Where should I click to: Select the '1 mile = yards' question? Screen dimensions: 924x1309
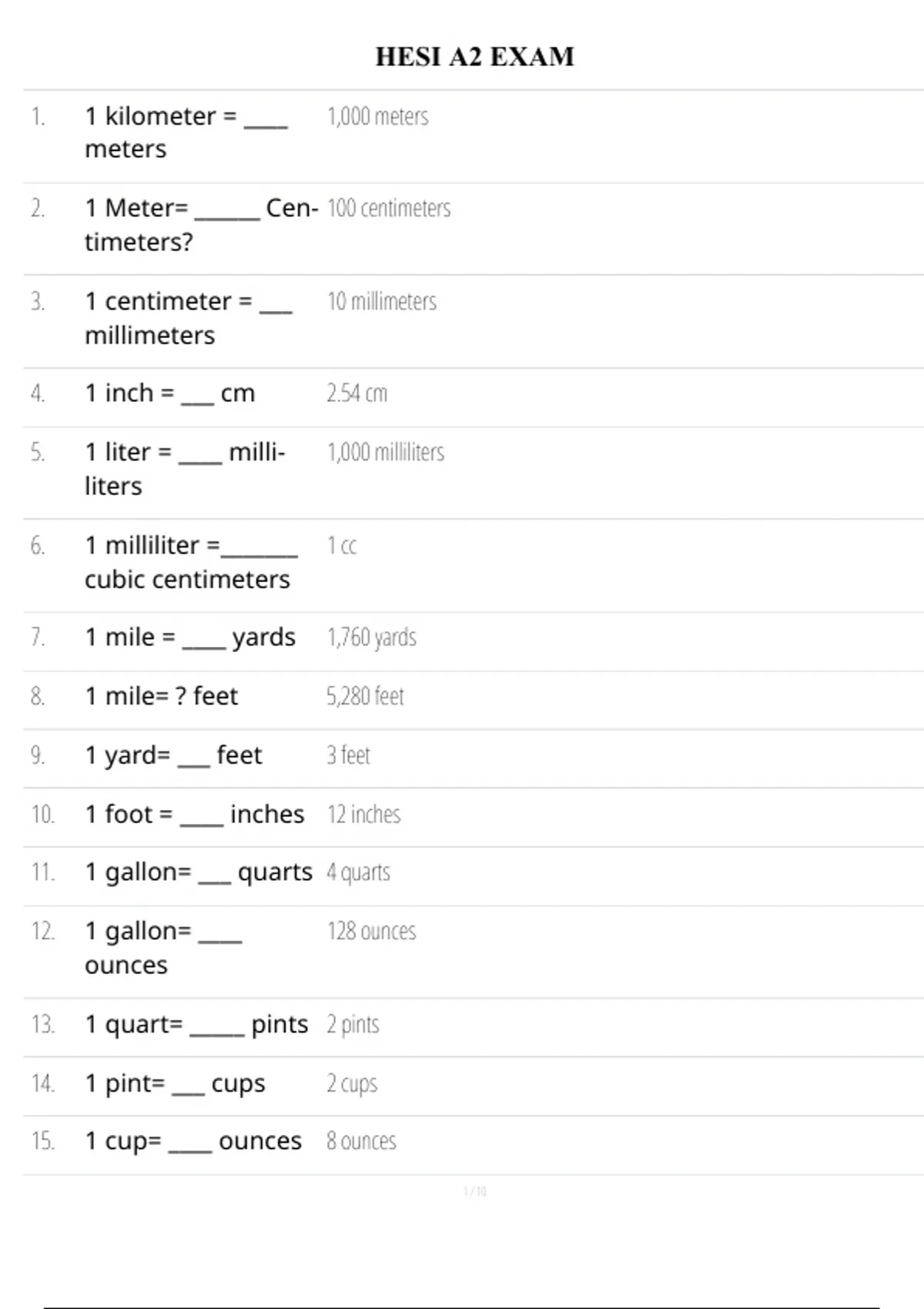[190, 638]
